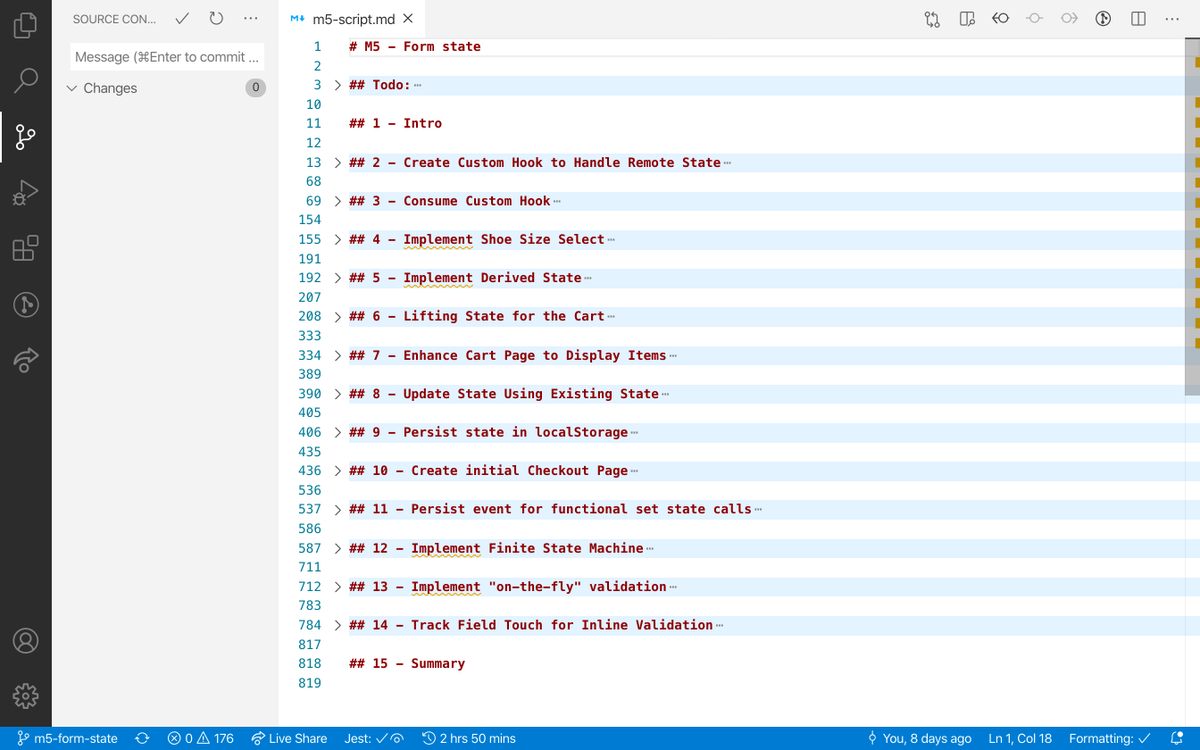Expand the Consume Custom Hook section
The height and width of the screenshot is (750, 1200).
[337, 201]
